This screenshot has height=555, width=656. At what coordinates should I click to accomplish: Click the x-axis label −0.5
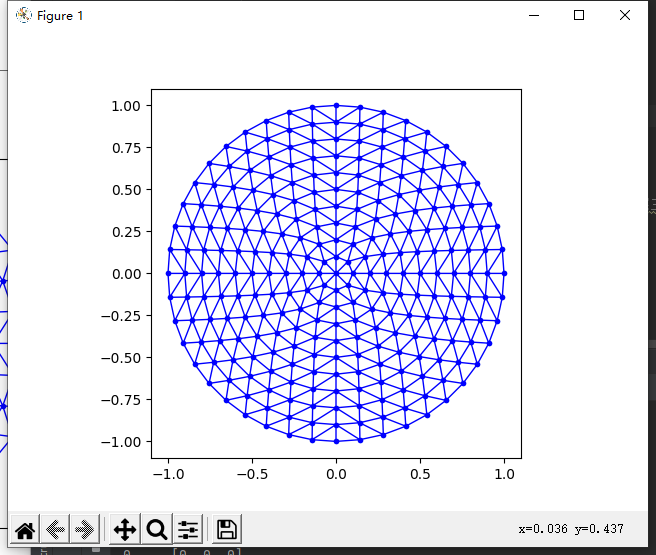coord(252,474)
